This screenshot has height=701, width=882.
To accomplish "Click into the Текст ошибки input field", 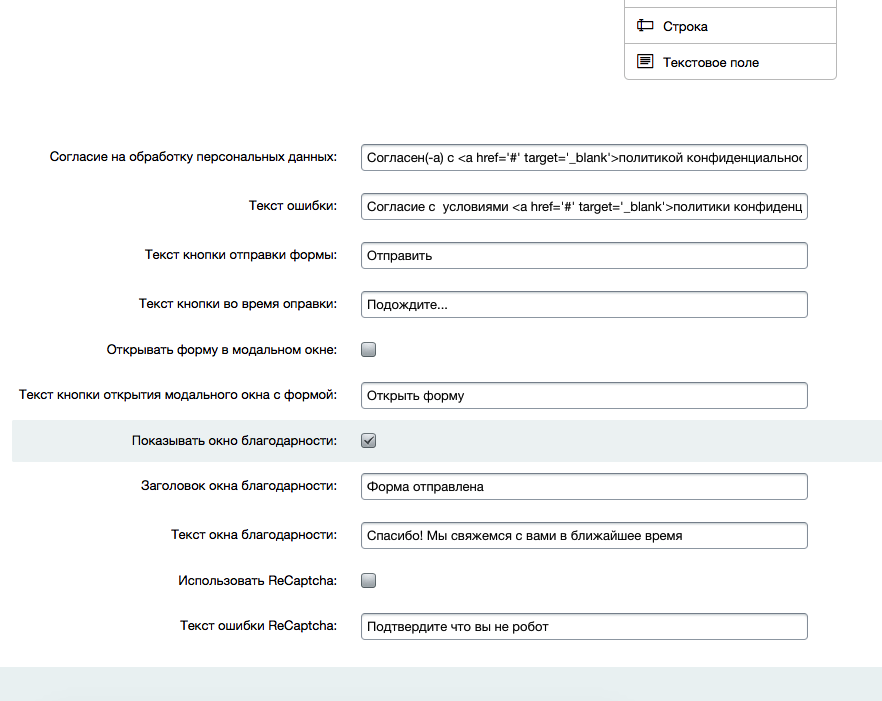I will click(x=584, y=207).
